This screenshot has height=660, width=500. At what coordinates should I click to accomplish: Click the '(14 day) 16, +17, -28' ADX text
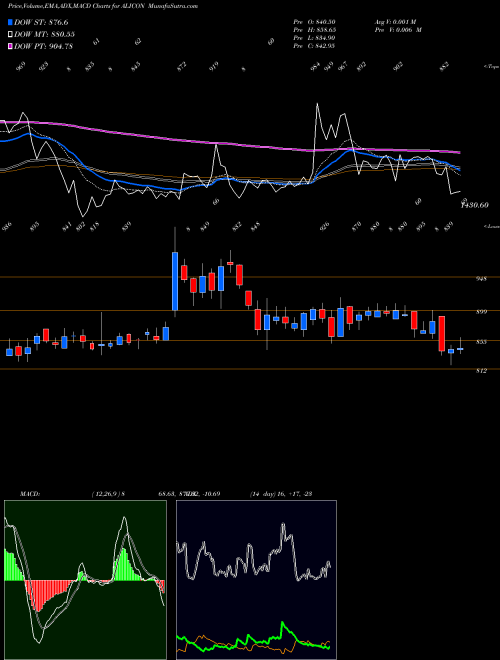pos(281,494)
